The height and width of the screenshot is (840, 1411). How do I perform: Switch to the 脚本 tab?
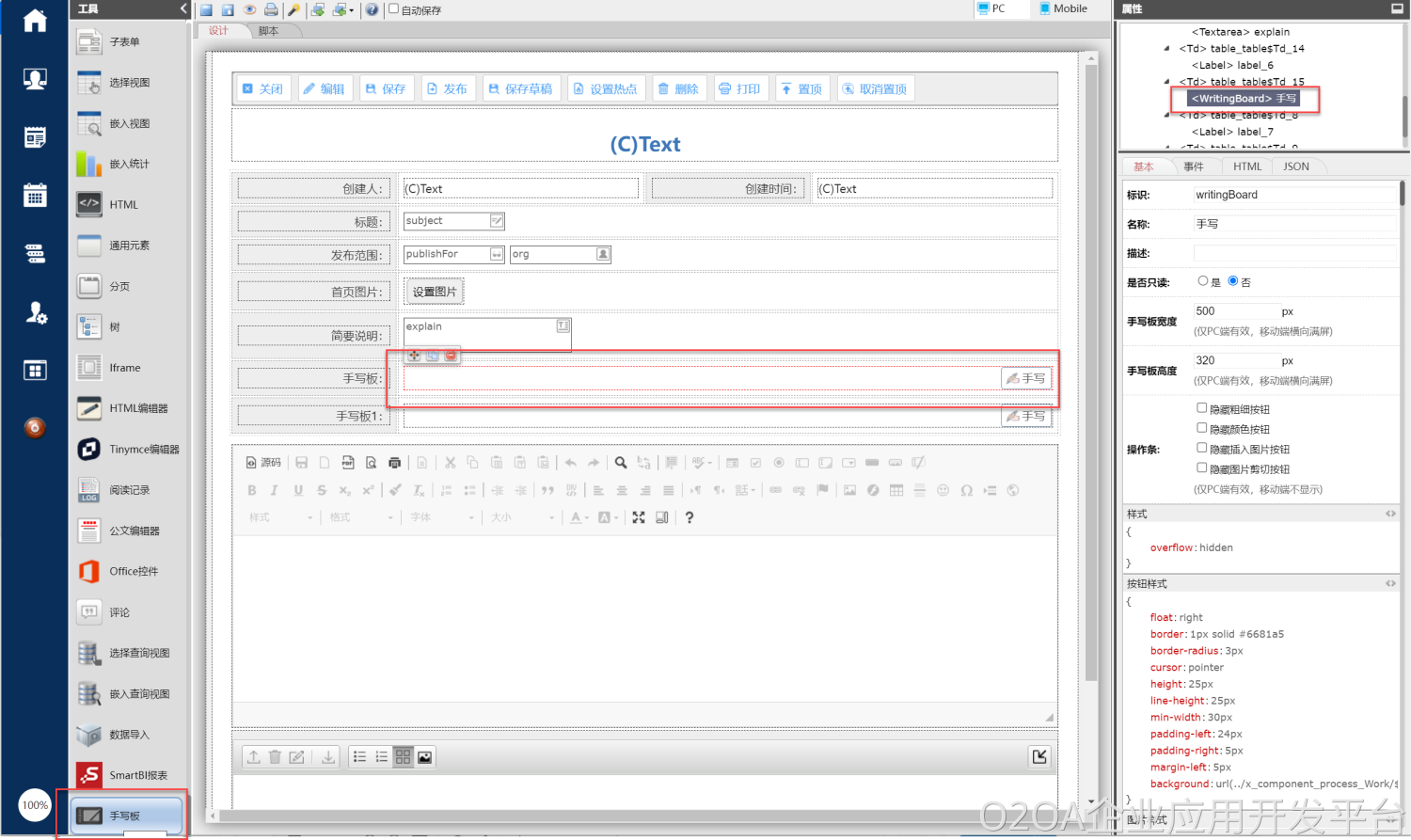(269, 31)
